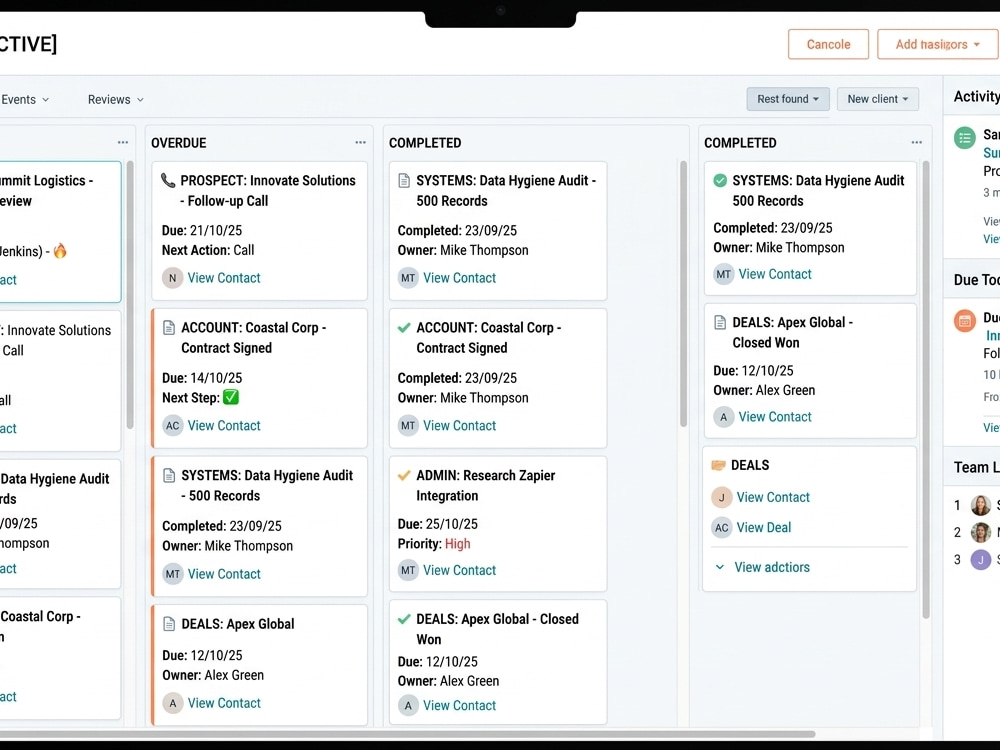Click document icon on rightmost Apex Global Closed Won card
Viewport: 1000px width, 750px height.
coord(720,323)
